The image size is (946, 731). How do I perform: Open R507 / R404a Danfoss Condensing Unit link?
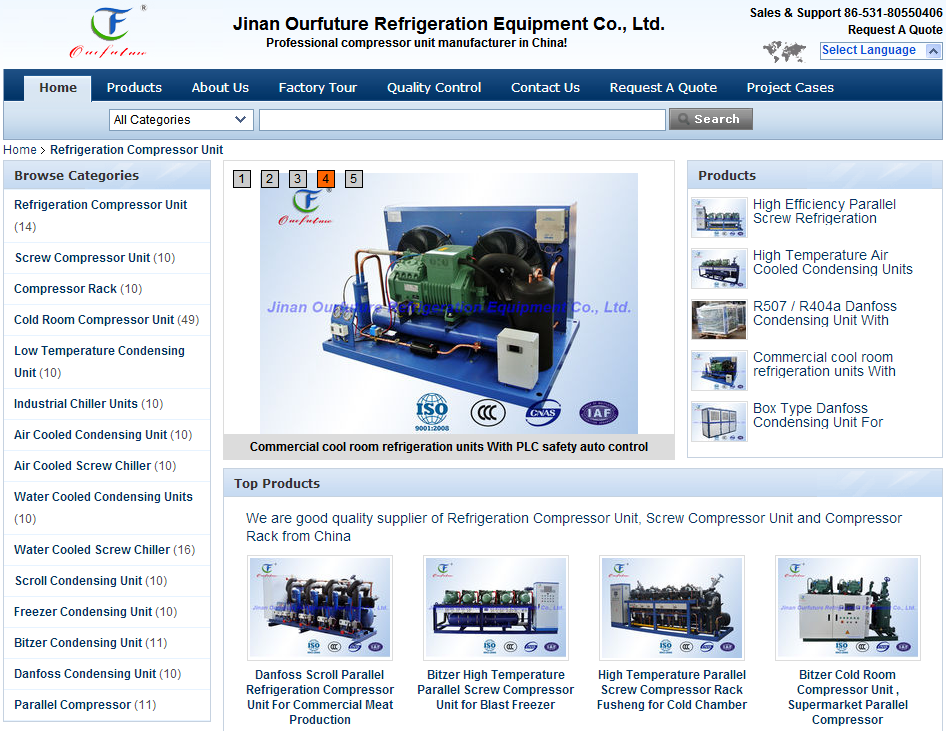[x=825, y=313]
